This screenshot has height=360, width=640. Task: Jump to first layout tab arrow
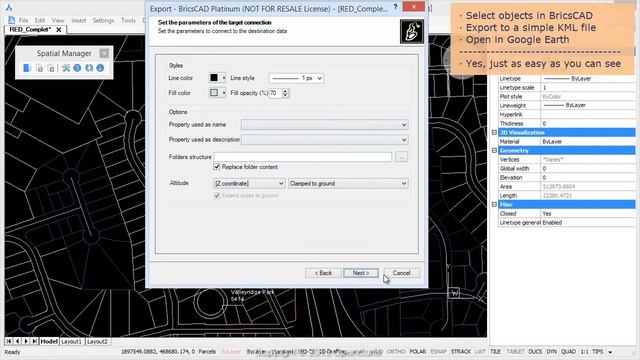[9, 341]
